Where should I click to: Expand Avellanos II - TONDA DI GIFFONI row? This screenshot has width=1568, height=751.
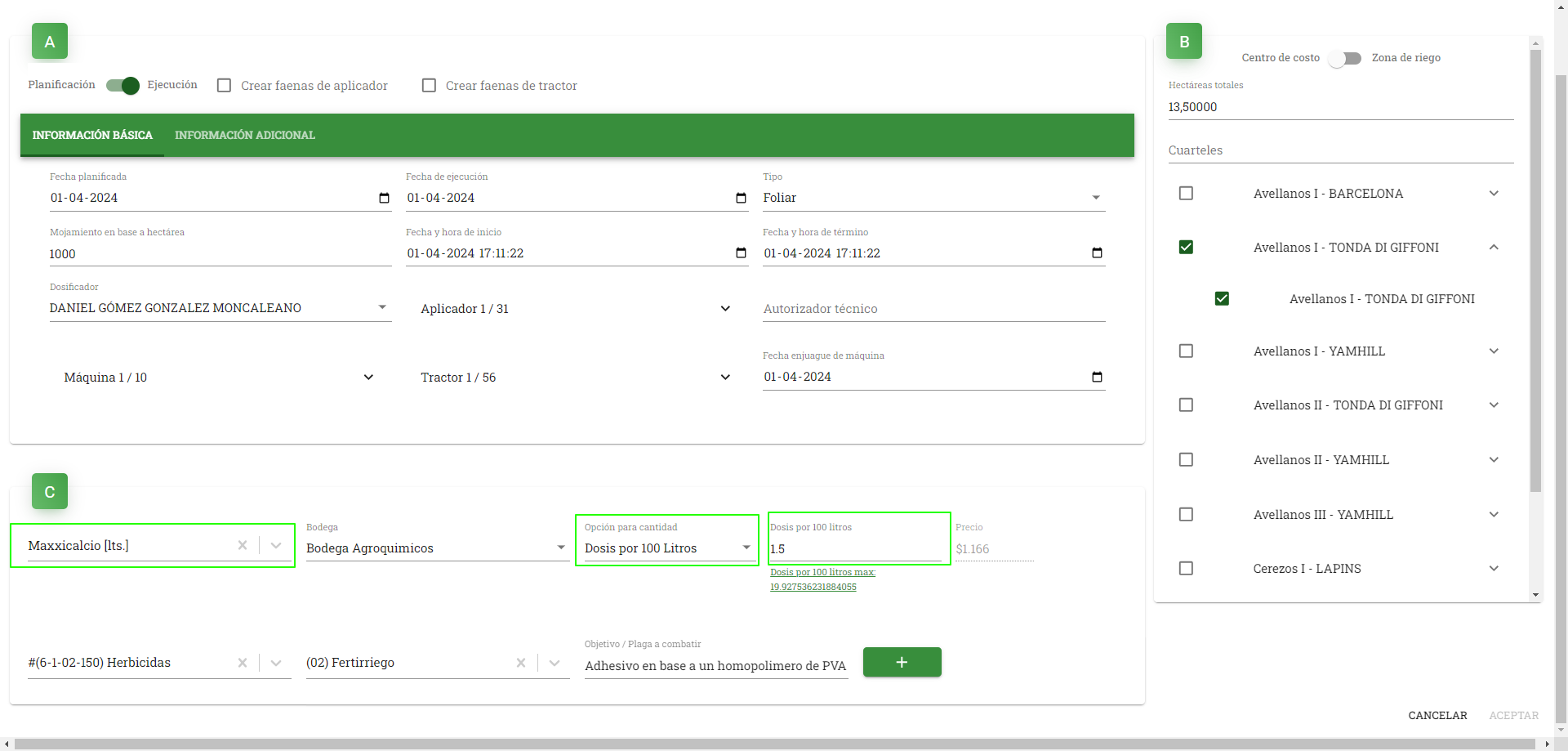[x=1494, y=405]
